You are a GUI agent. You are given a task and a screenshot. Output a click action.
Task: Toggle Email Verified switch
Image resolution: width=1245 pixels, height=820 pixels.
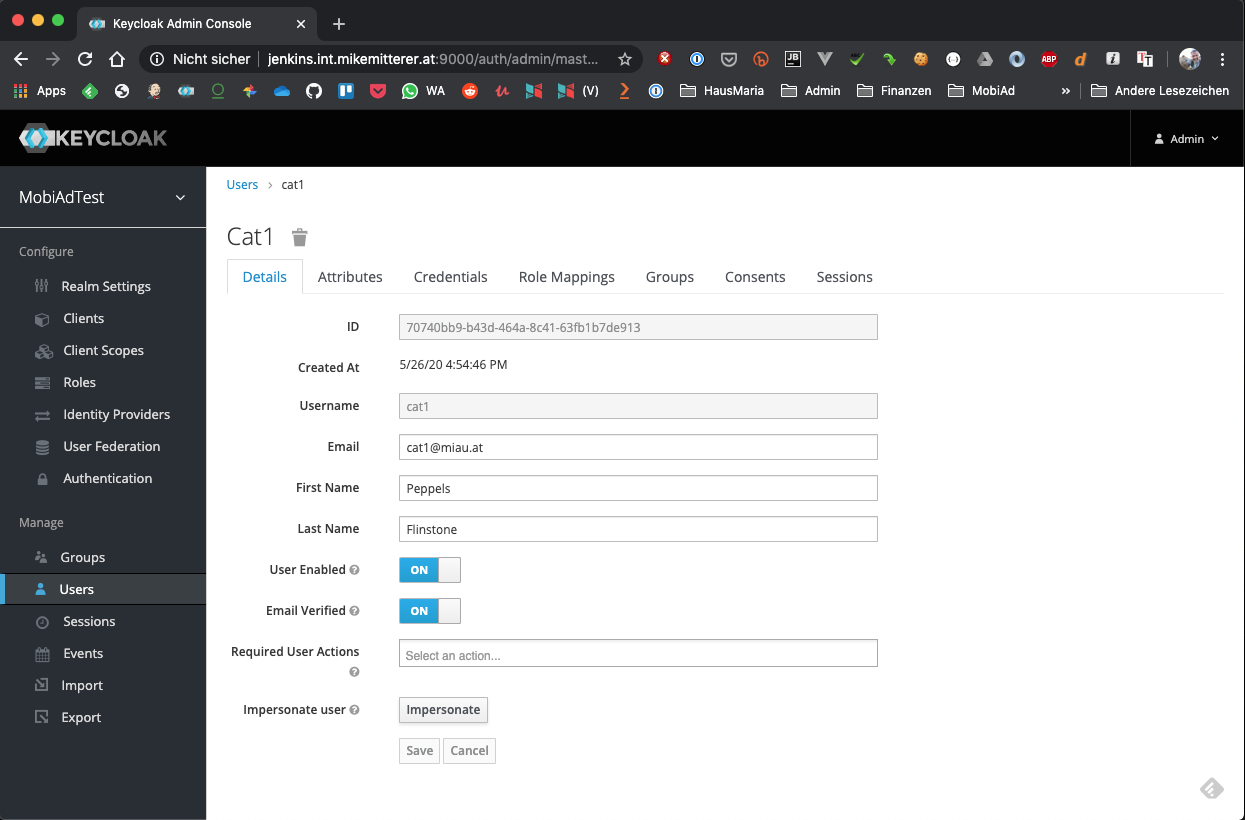coord(430,611)
